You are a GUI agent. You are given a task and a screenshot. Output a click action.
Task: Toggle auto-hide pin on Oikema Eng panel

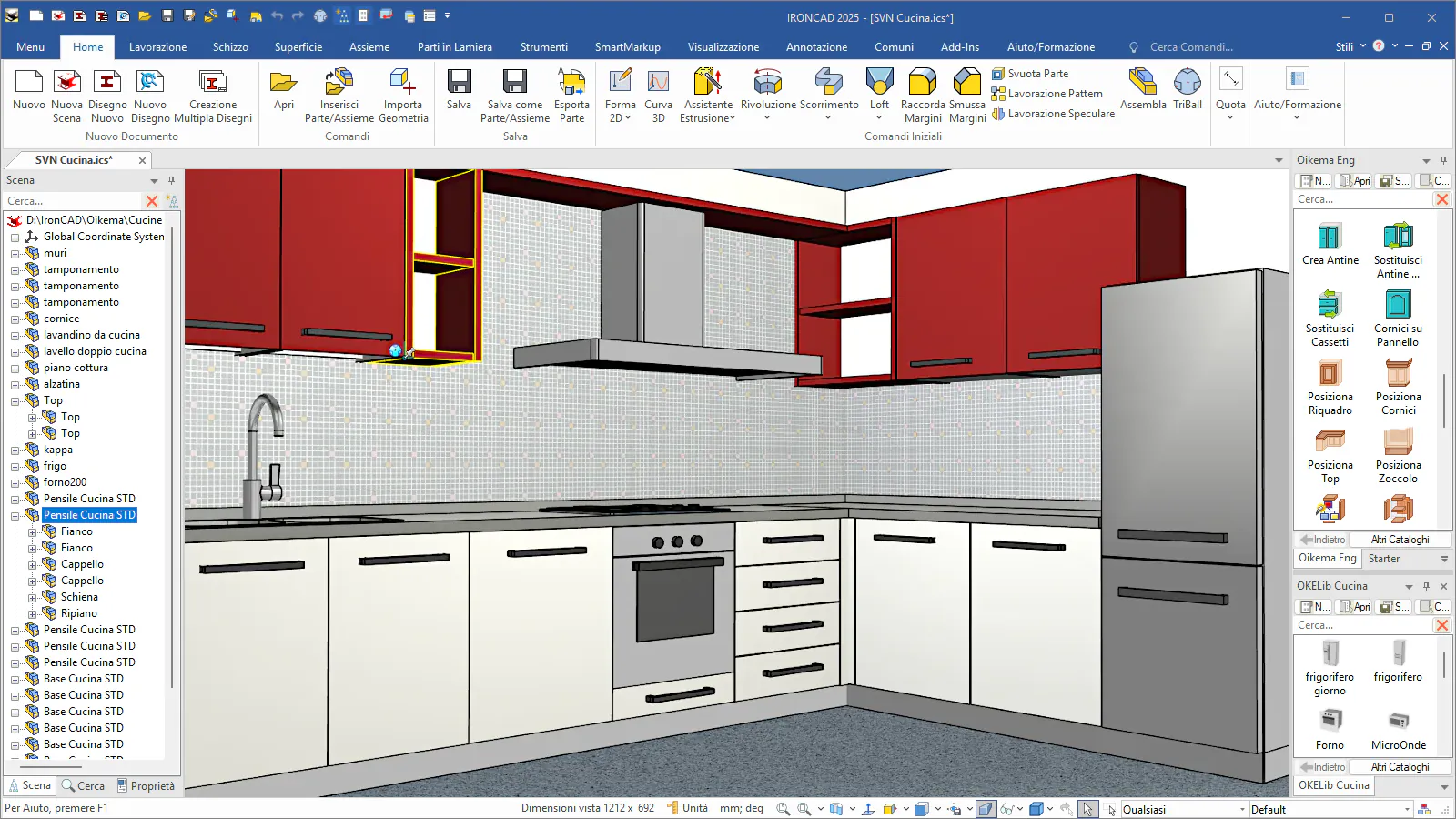[x=1443, y=160]
